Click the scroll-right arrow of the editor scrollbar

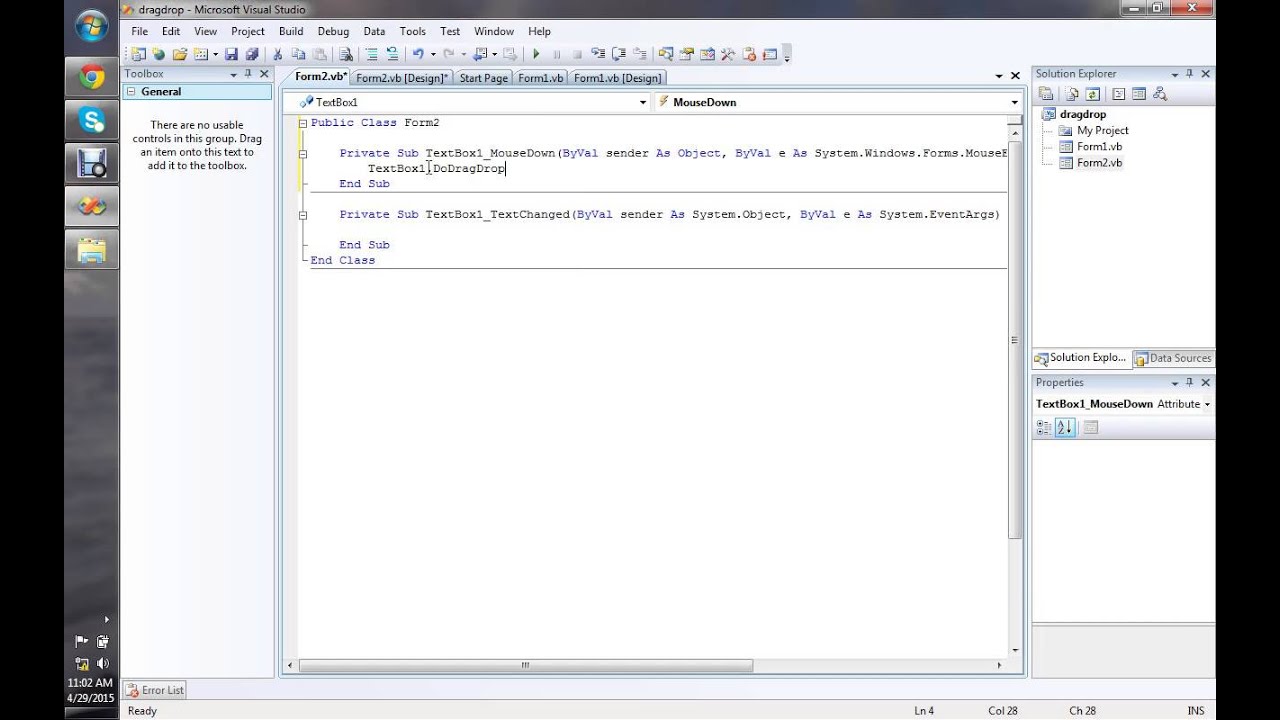click(x=998, y=665)
